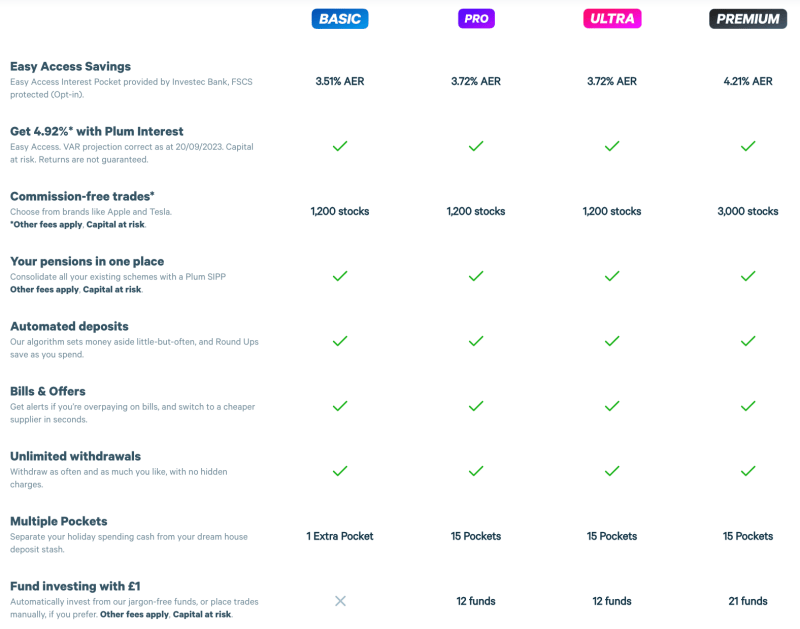800x629 pixels.
Task: Click Pro checkmark for pensions in one place
Action: (476, 276)
